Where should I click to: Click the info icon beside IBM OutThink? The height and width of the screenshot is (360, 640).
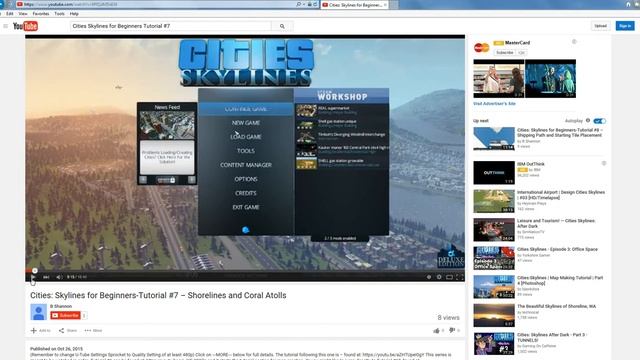(x=604, y=163)
